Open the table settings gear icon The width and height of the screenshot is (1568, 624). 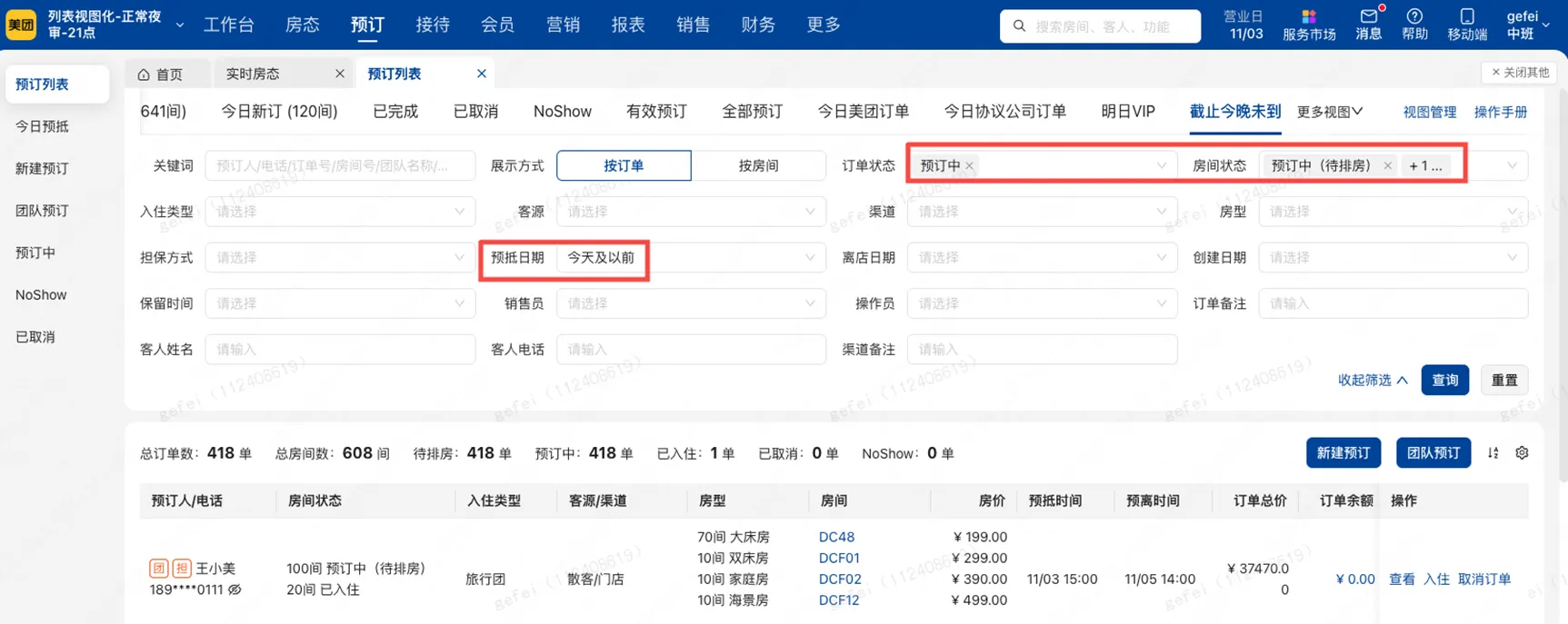click(1522, 452)
